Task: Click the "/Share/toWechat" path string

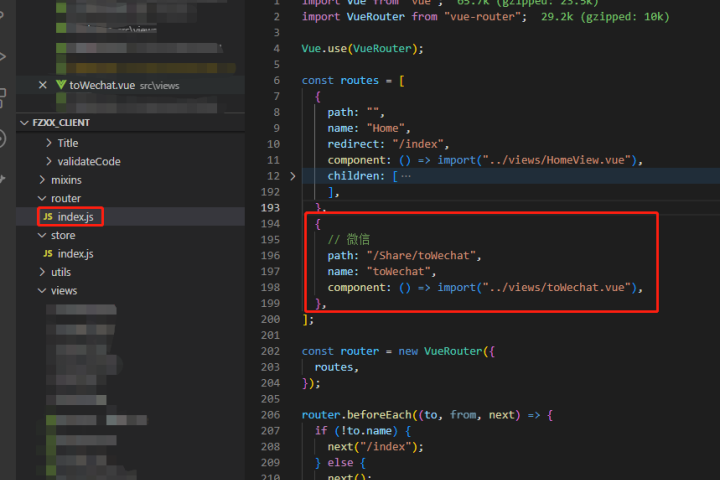Action: (421, 255)
